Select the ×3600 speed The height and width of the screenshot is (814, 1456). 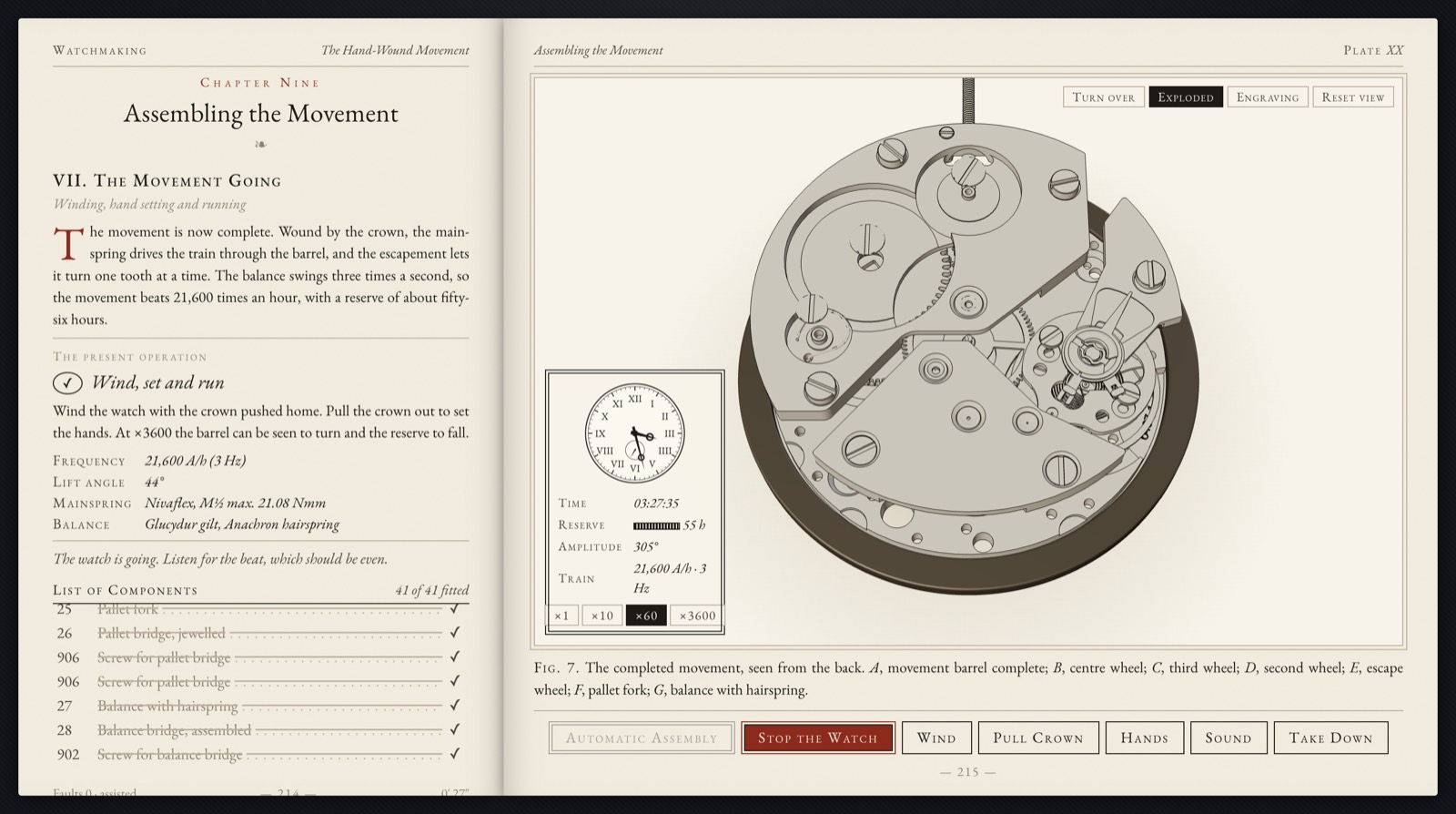coord(697,616)
